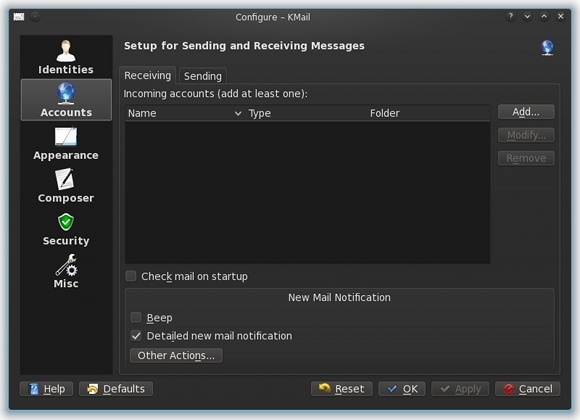Open Other Actions... notification settings
Image resolution: width=580 pixels, height=420 pixels.
click(x=176, y=356)
